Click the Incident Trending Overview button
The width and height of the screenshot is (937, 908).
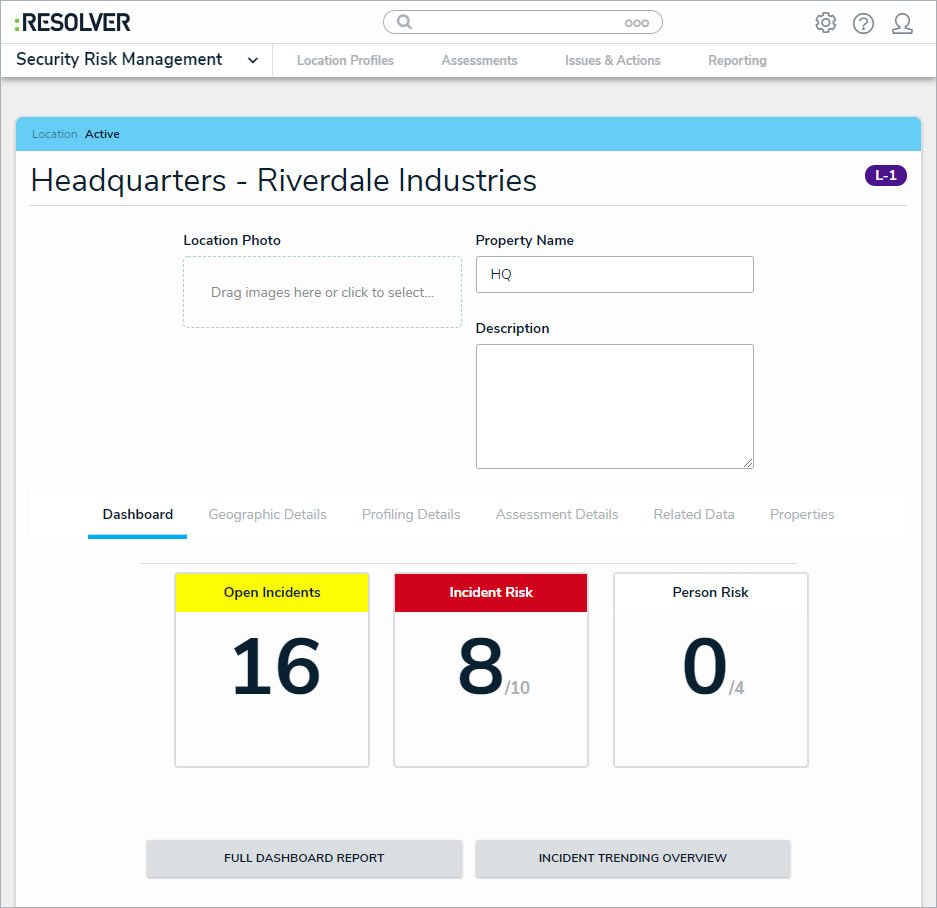coord(632,858)
